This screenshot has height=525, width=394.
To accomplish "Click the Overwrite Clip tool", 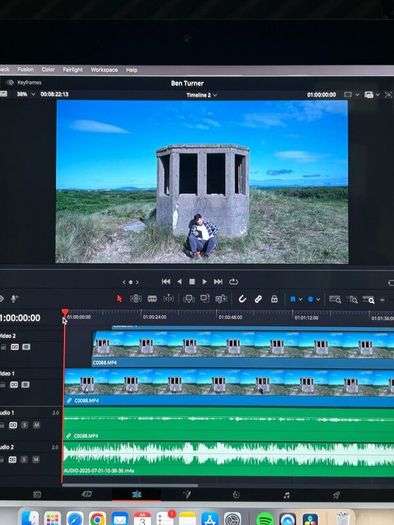I will (205, 298).
